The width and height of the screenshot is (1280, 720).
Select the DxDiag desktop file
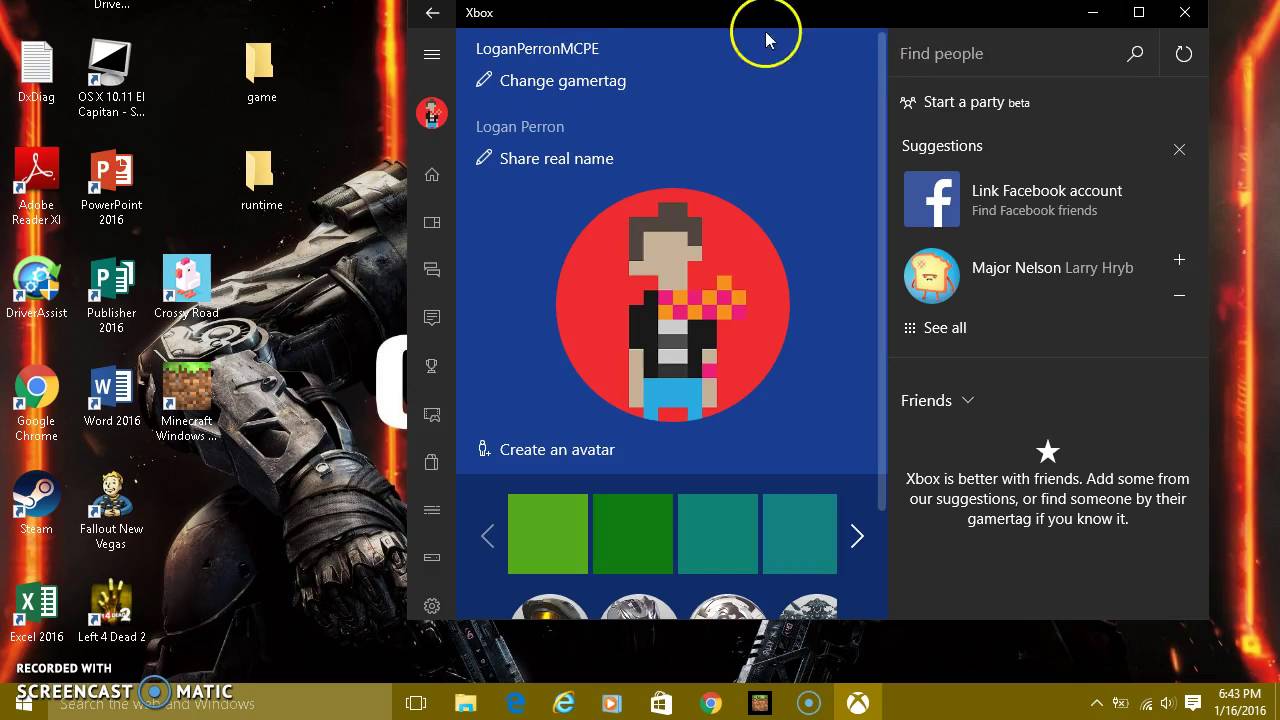coord(37,73)
